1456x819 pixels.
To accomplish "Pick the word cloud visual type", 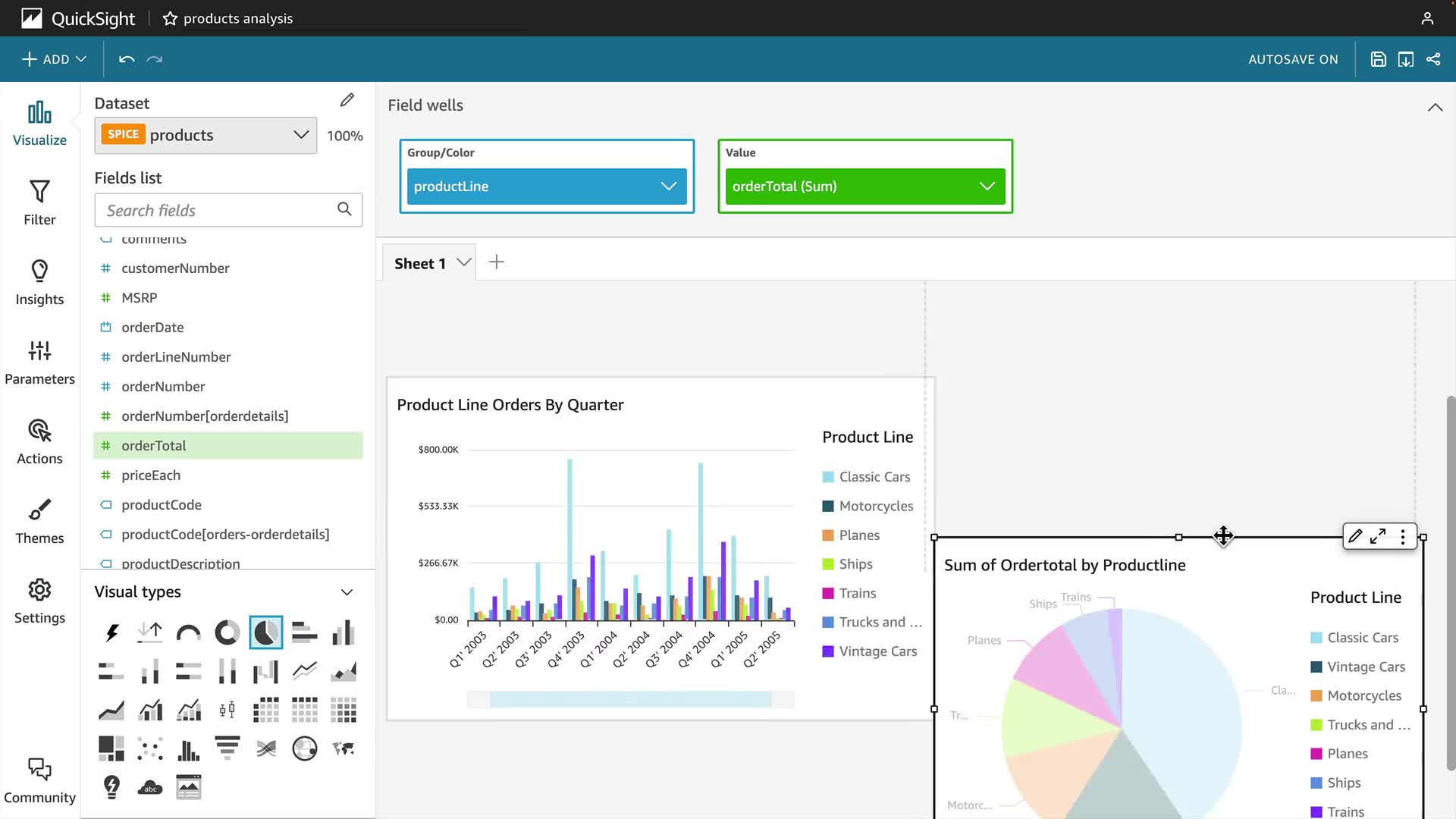I will (x=150, y=787).
